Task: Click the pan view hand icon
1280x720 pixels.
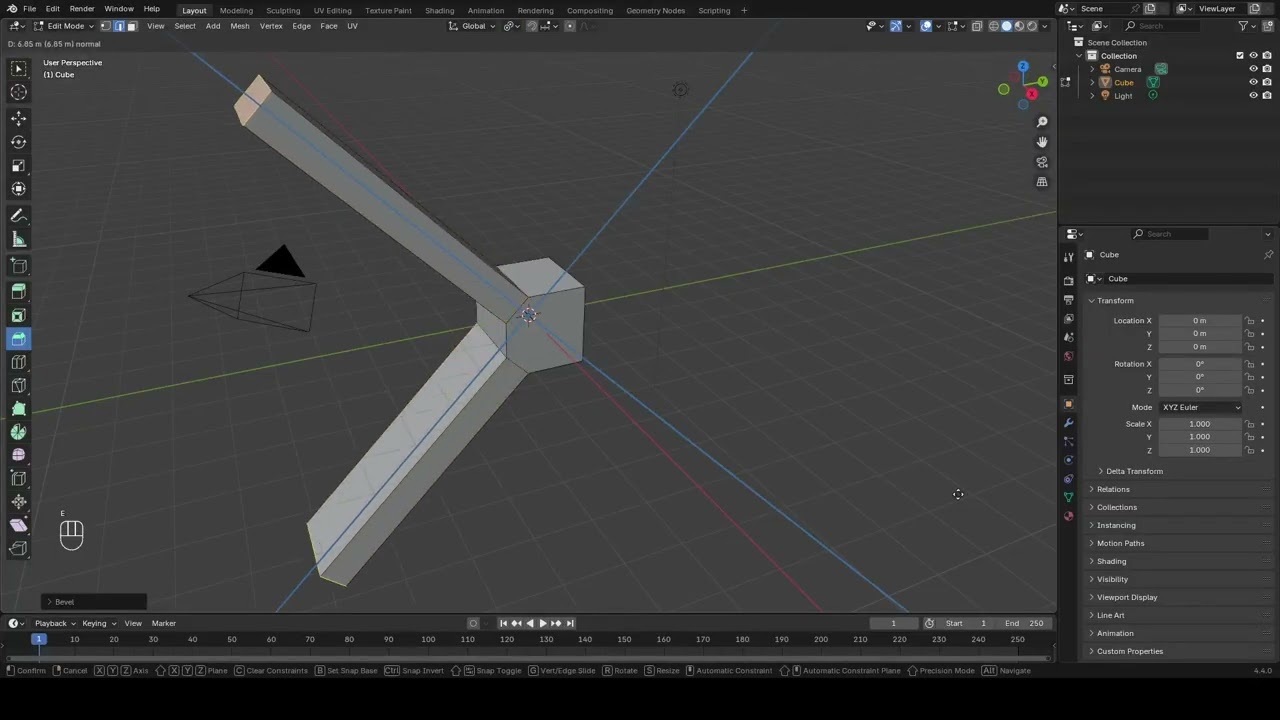Action: tap(1042, 142)
